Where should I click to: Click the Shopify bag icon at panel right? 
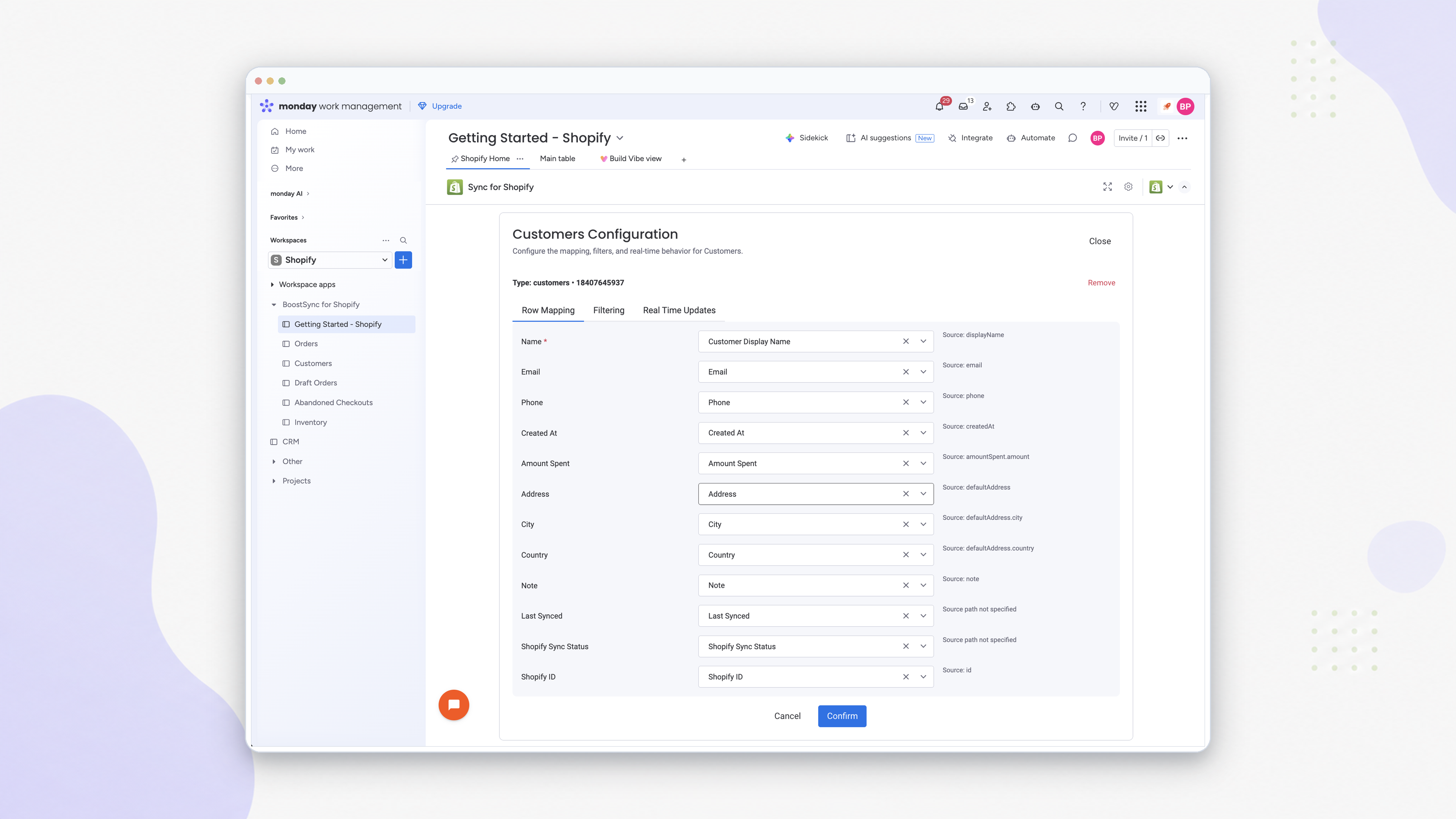click(x=1156, y=187)
